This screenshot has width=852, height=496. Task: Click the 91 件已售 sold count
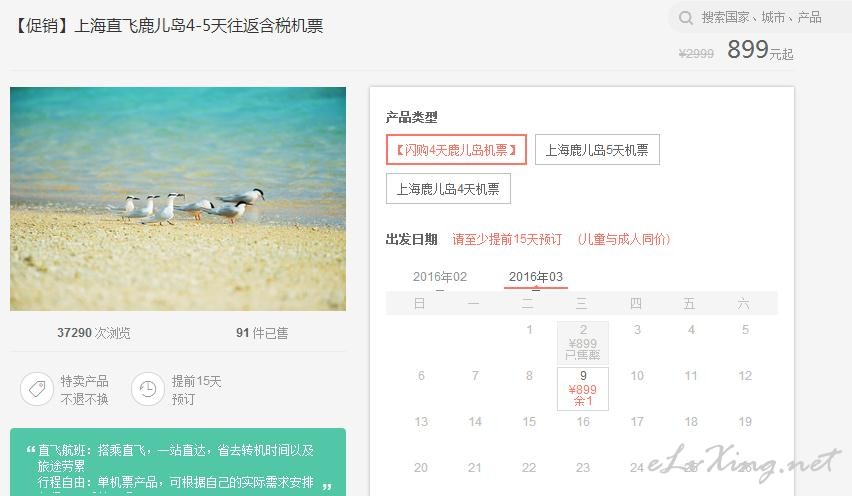(x=262, y=333)
